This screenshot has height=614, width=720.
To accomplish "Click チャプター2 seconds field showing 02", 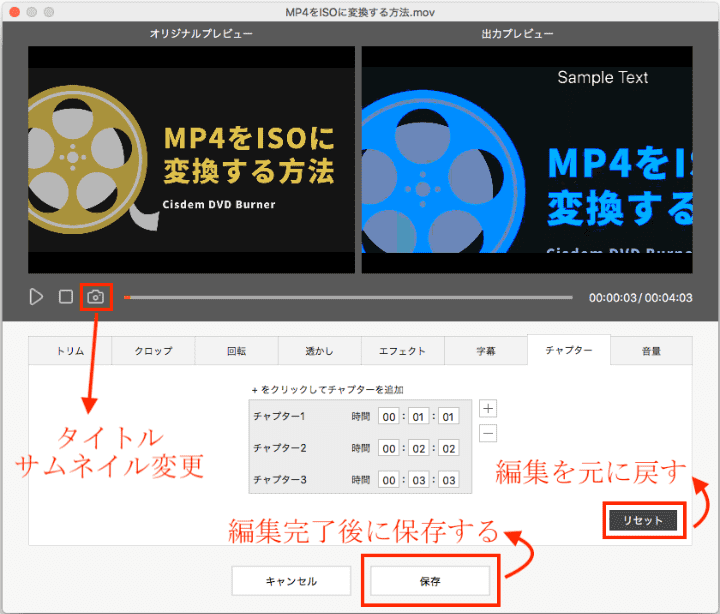I will 449,448.
